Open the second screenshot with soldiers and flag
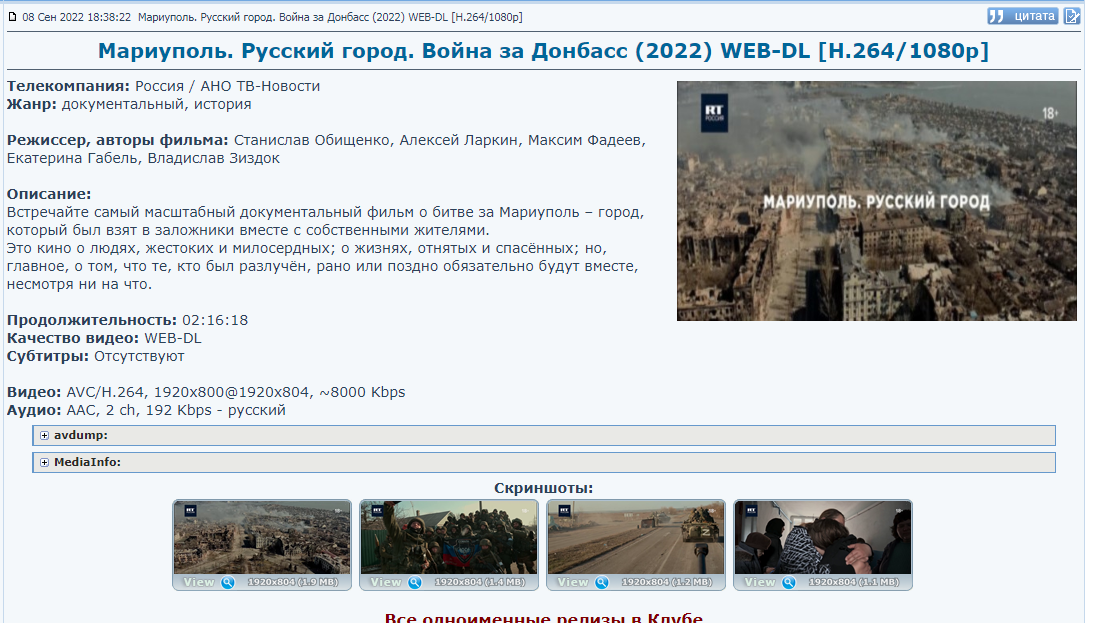The image size is (1098, 623). pos(449,538)
